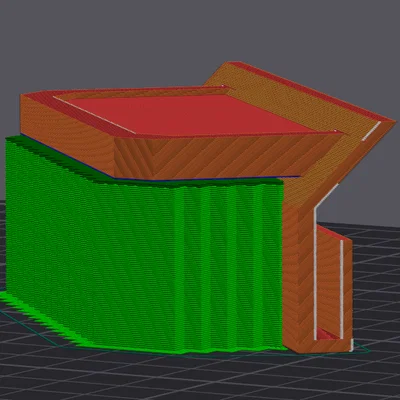Click the red top solid infill surface

(192, 115)
